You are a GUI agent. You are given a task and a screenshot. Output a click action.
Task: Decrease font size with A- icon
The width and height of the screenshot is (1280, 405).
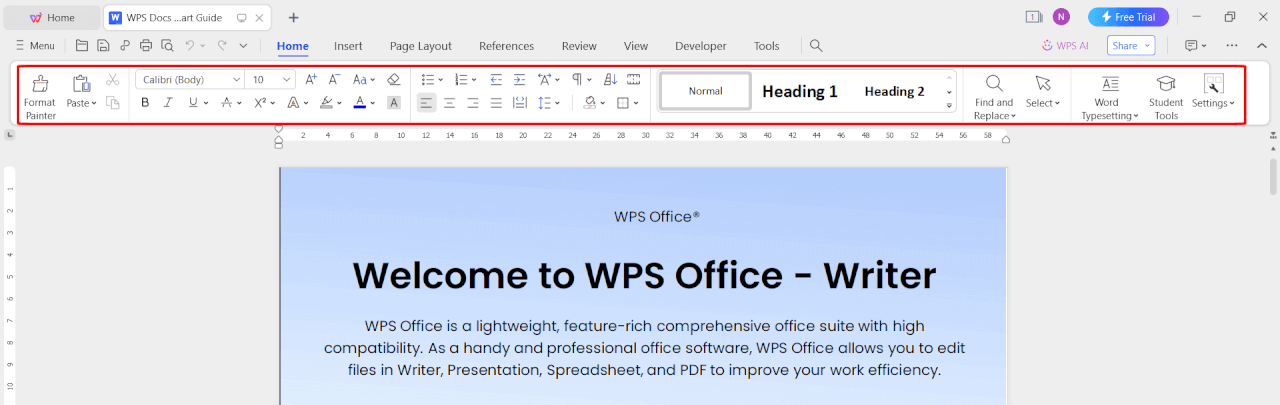pos(335,79)
